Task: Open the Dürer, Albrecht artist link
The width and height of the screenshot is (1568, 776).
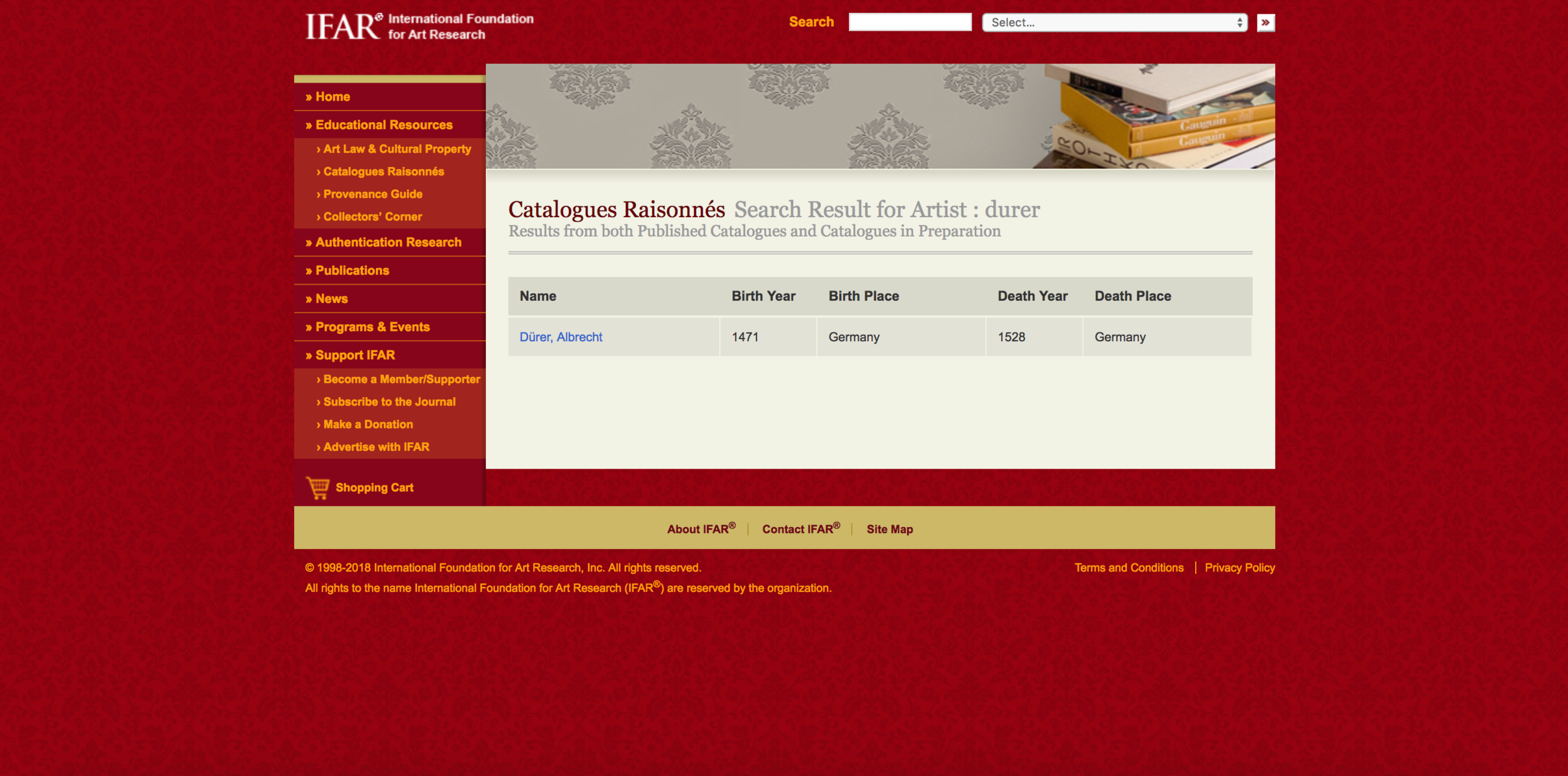Action: click(561, 337)
